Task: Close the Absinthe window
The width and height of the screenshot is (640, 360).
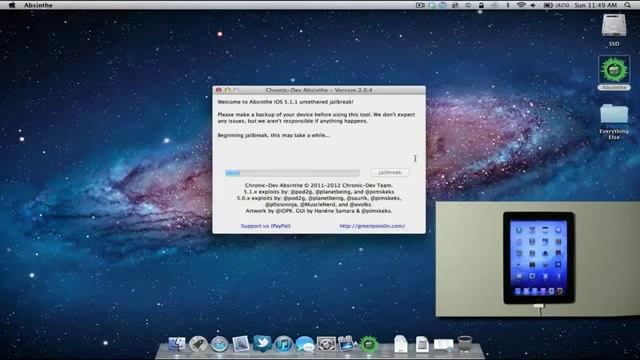Action: (219, 90)
